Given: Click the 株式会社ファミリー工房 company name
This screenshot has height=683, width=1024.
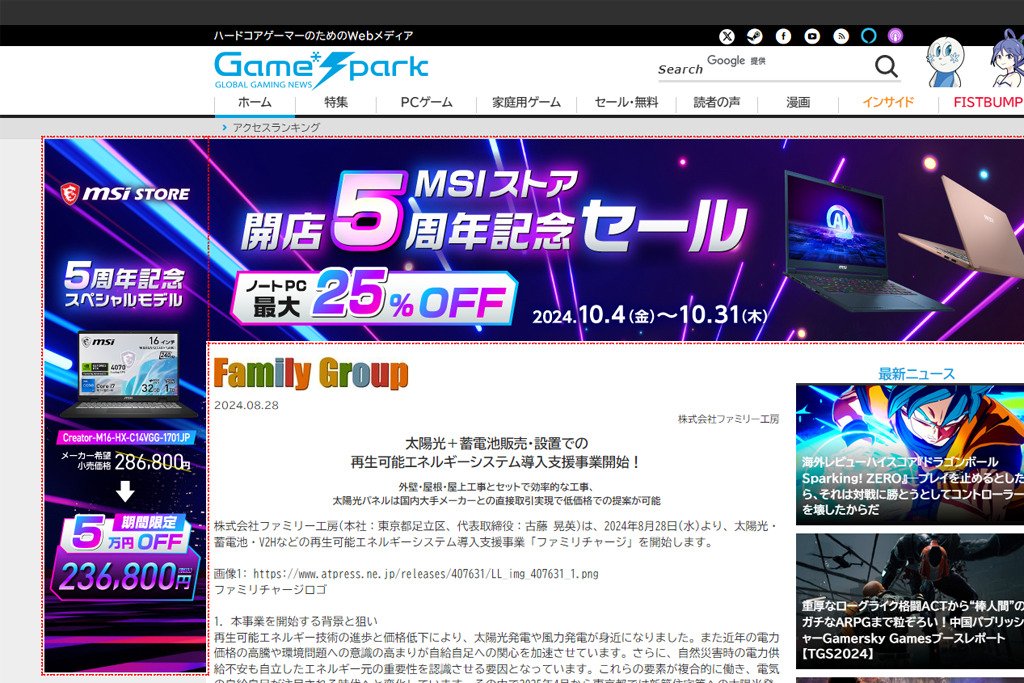Looking at the screenshot, I should [728, 419].
